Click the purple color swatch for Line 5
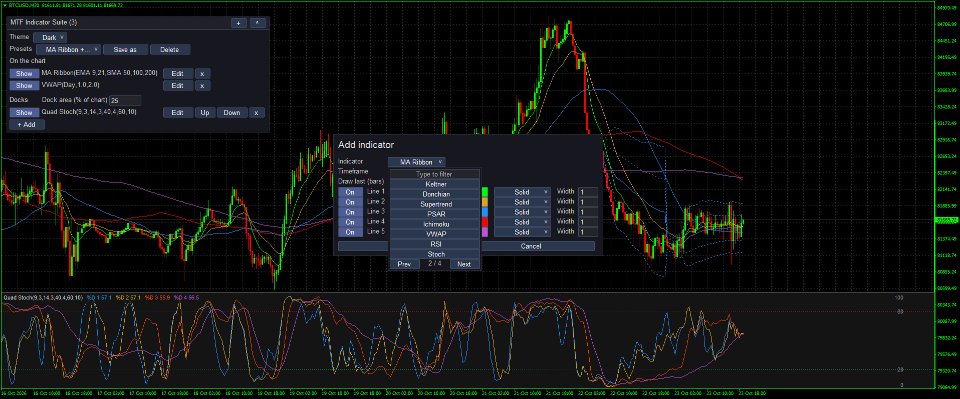 click(x=485, y=232)
